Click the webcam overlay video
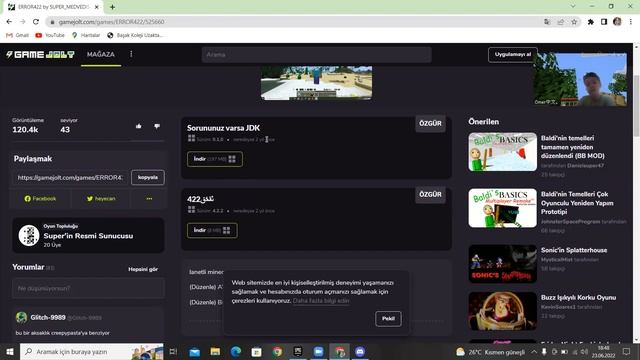The width and height of the screenshot is (640, 360). [x=580, y=79]
